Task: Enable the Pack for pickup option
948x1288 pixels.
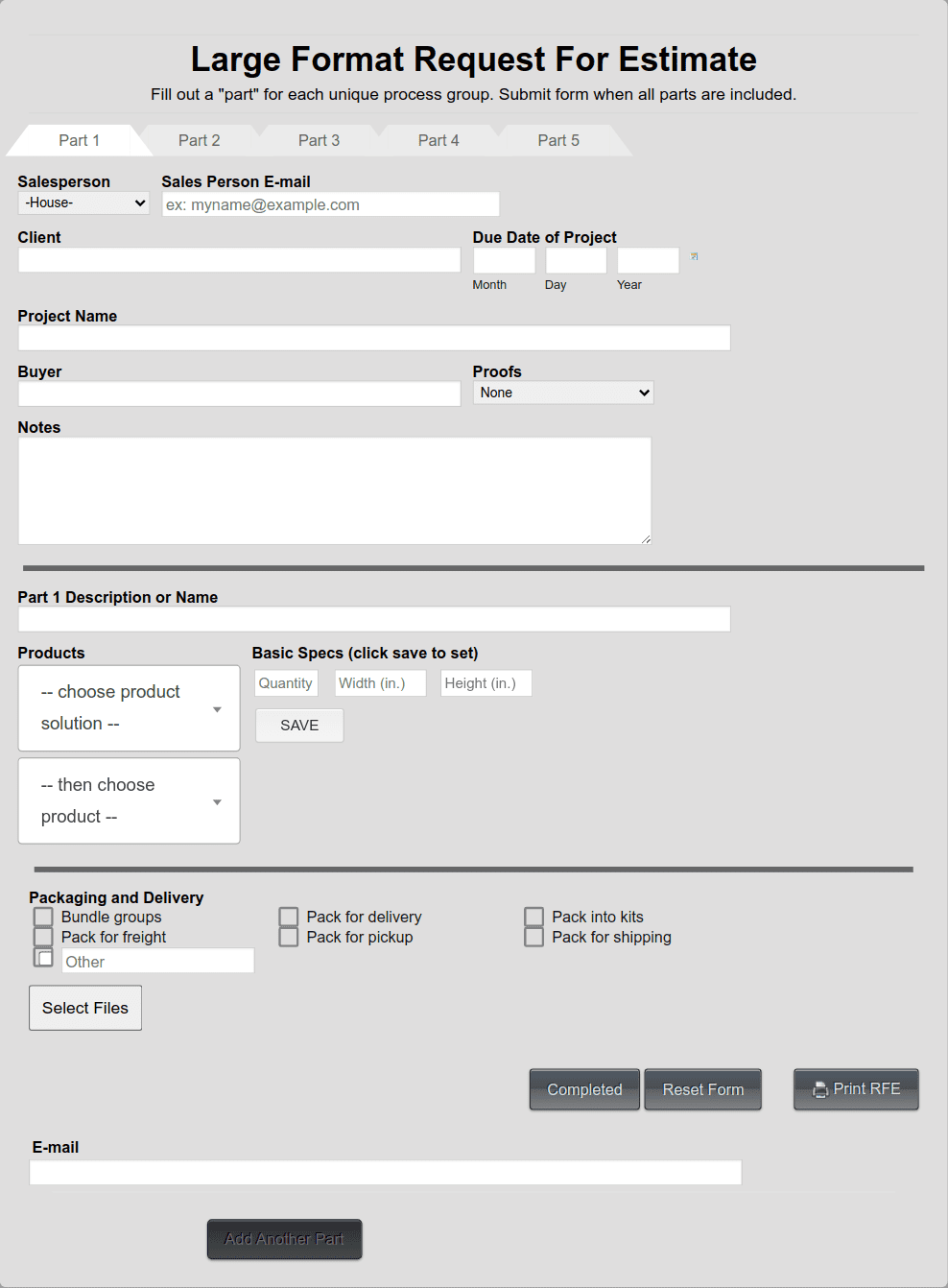Action: [288, 937]
